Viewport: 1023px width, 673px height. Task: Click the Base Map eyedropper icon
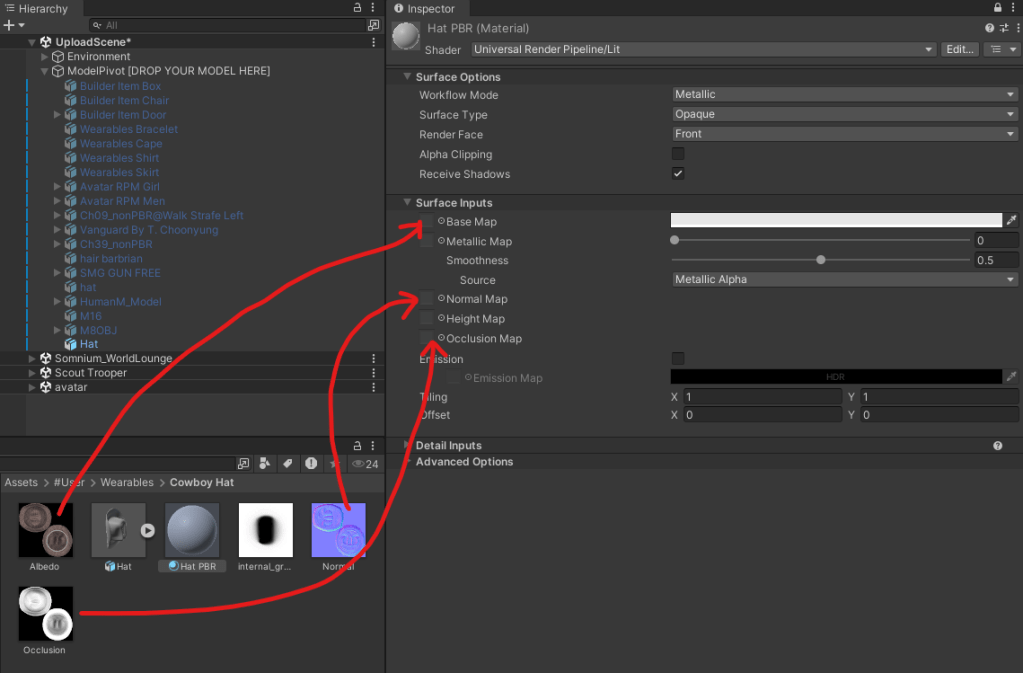[1011, 221]
